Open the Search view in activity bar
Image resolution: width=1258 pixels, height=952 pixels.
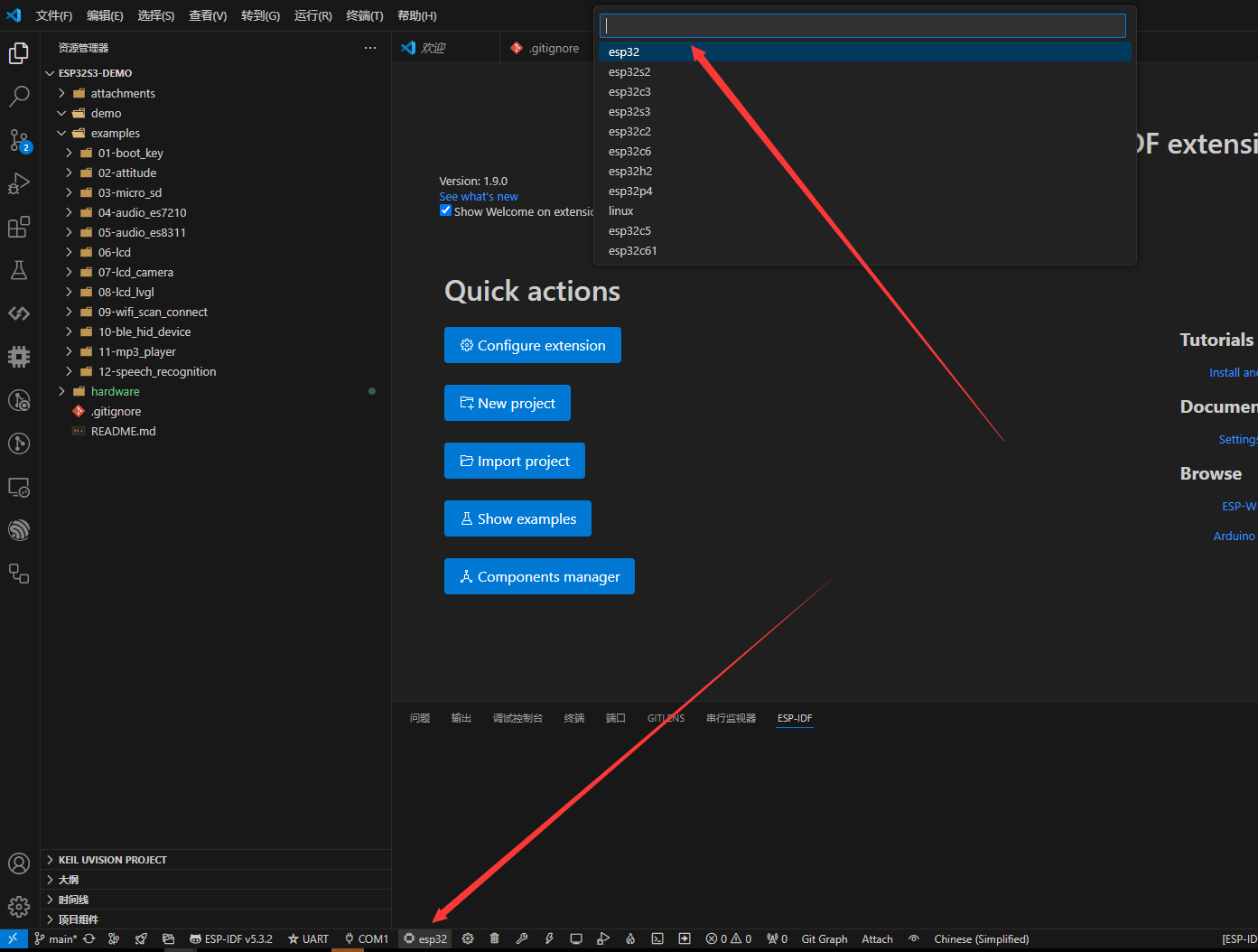click(19, 97)
